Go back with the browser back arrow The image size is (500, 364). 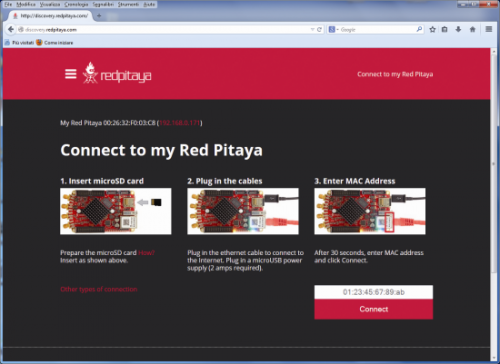point(11,29)
